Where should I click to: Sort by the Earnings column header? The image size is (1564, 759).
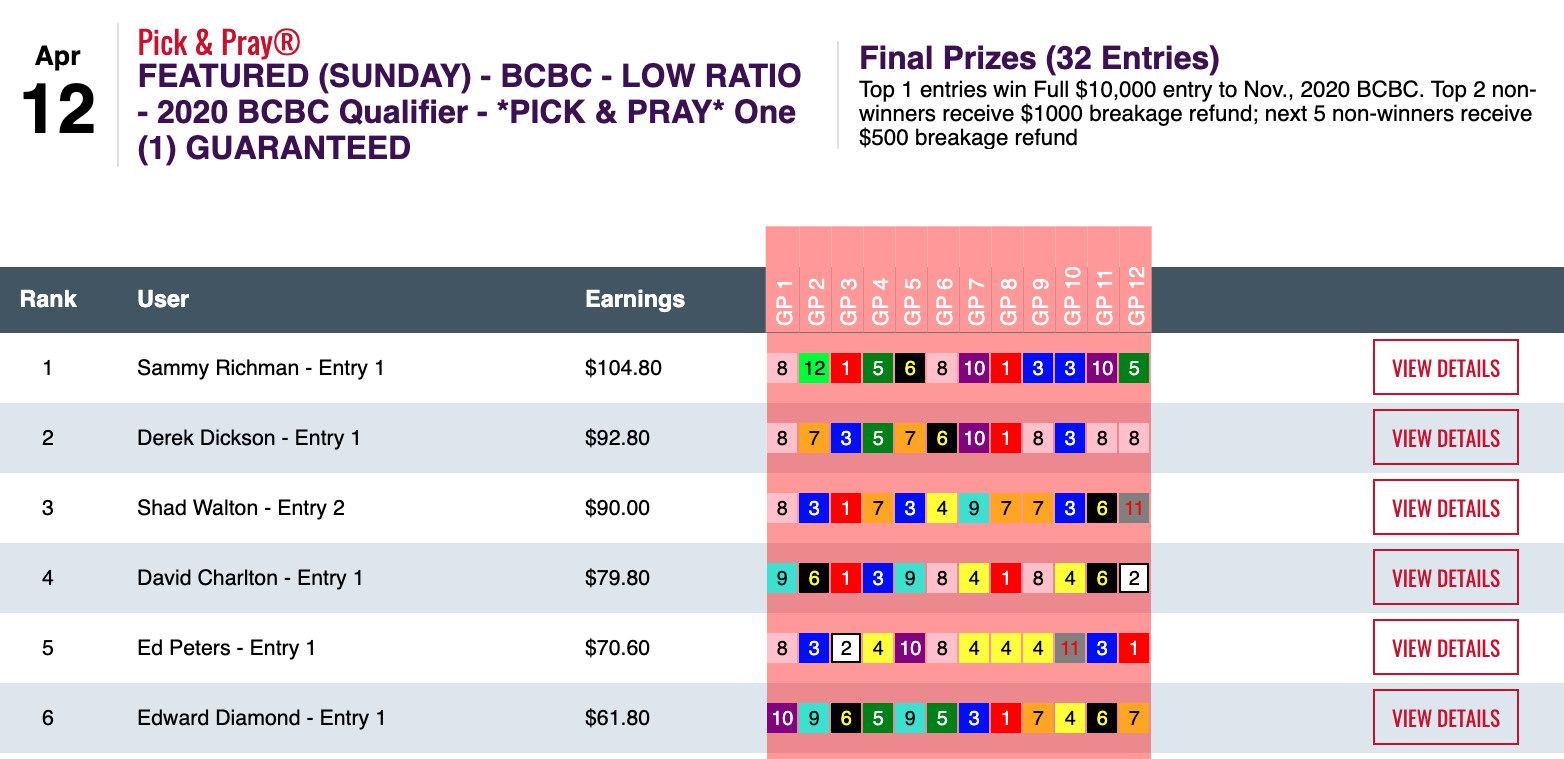tap(635, 299)
